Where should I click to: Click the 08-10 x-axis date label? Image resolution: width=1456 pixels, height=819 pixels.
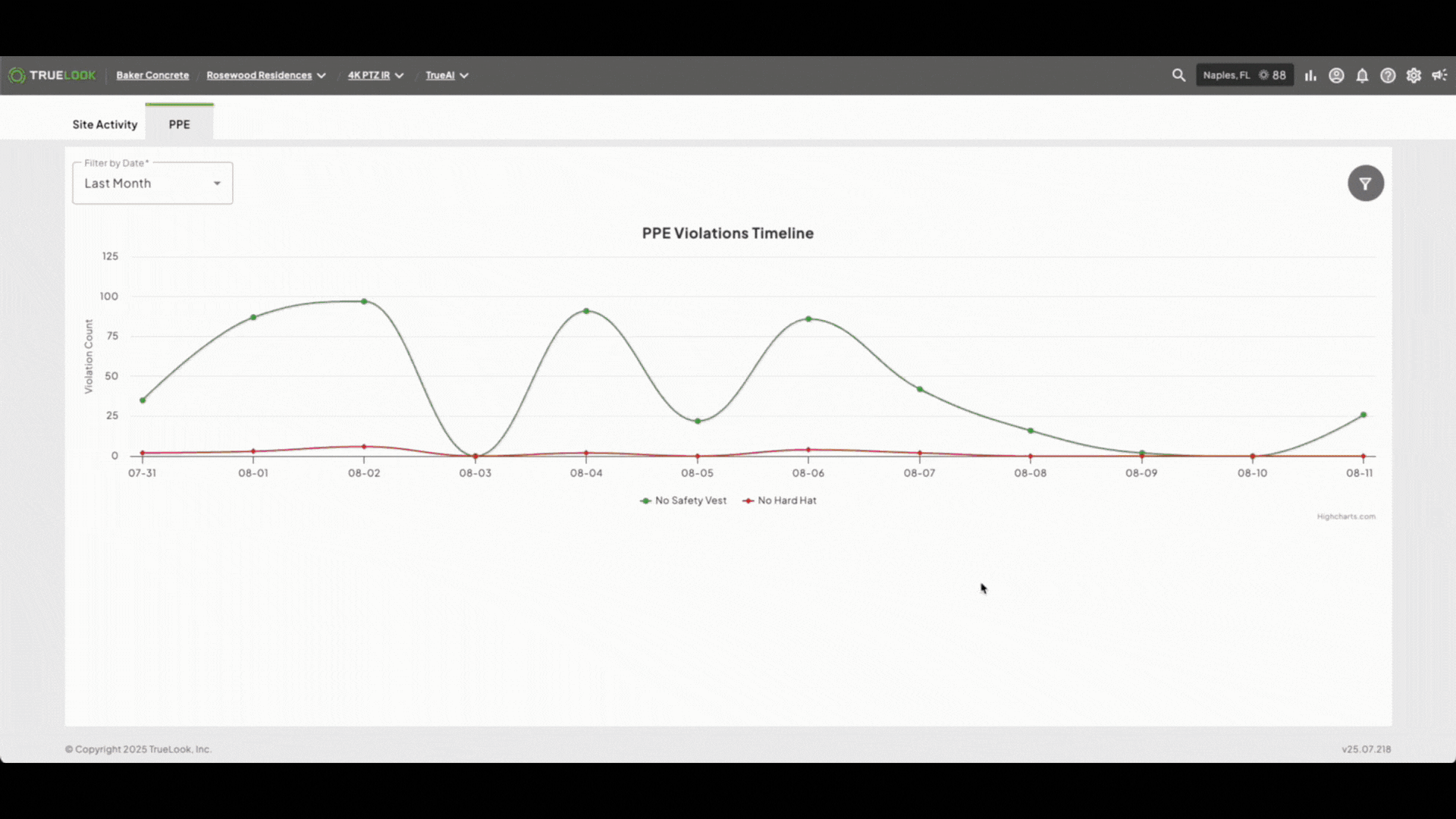tap(1253, 473)
